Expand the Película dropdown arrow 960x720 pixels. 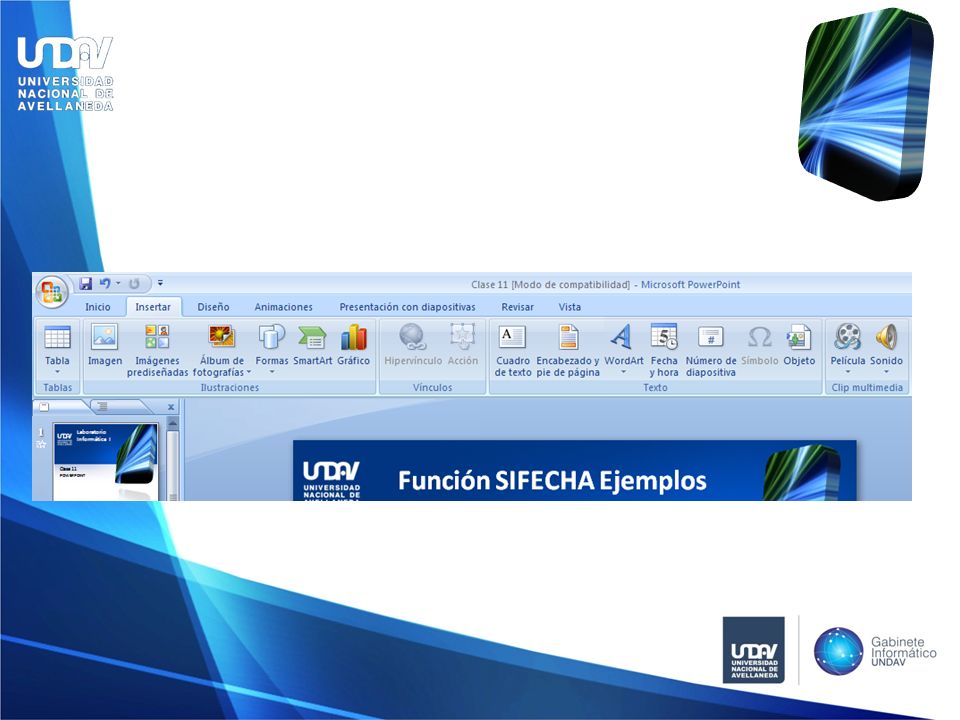[848, 372]
